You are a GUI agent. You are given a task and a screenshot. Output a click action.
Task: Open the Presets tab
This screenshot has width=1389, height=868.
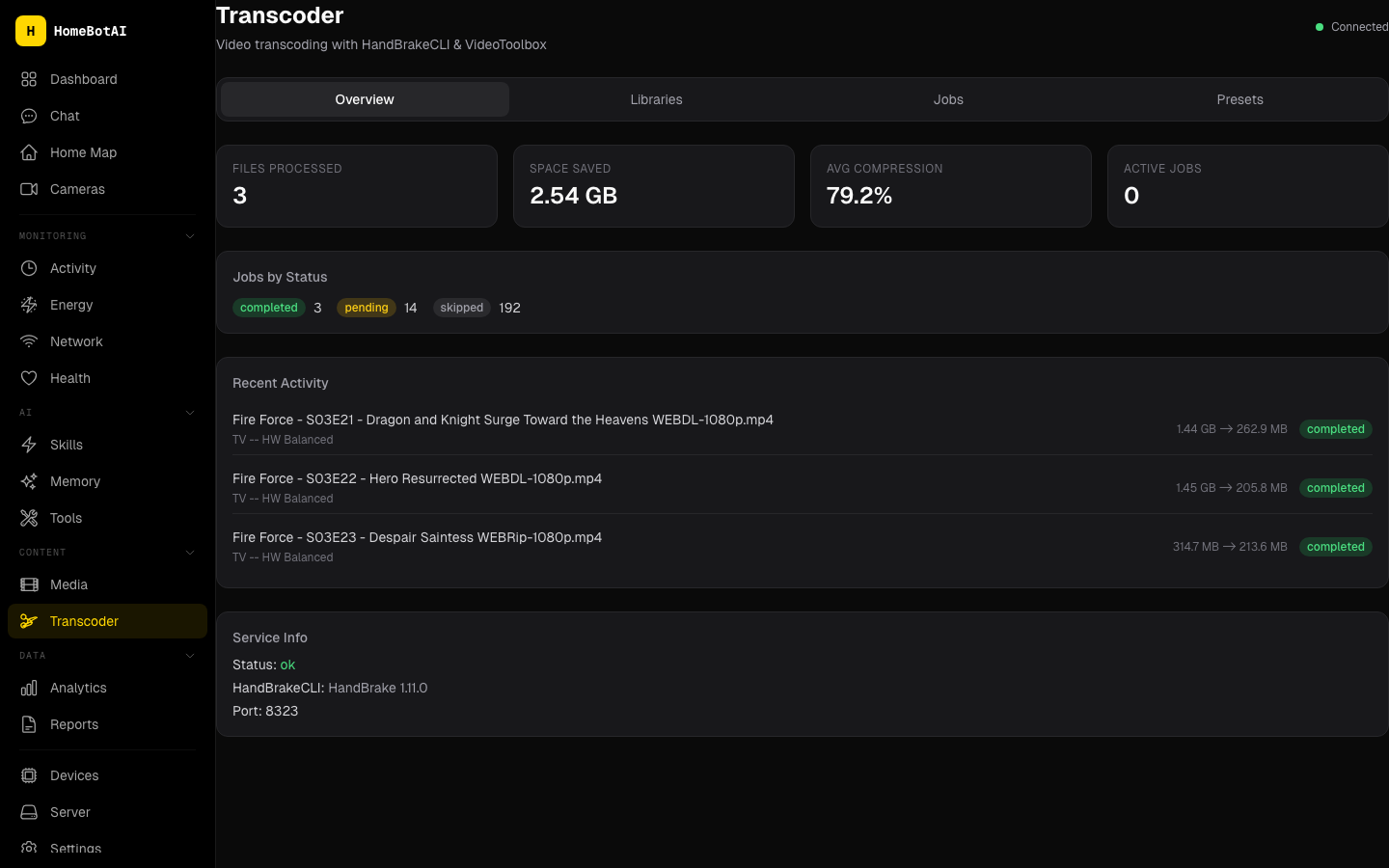tap(1239, 99)
